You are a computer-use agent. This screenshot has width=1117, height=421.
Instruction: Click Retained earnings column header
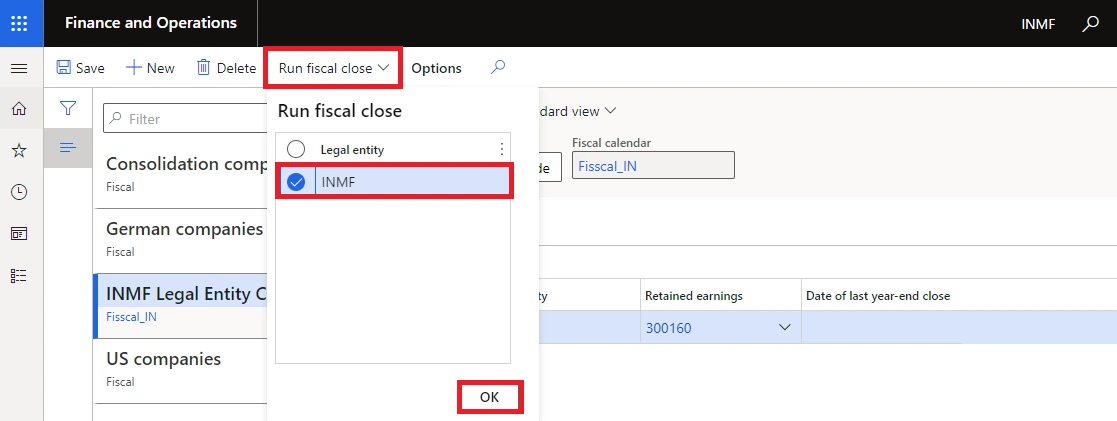[694, 296]
